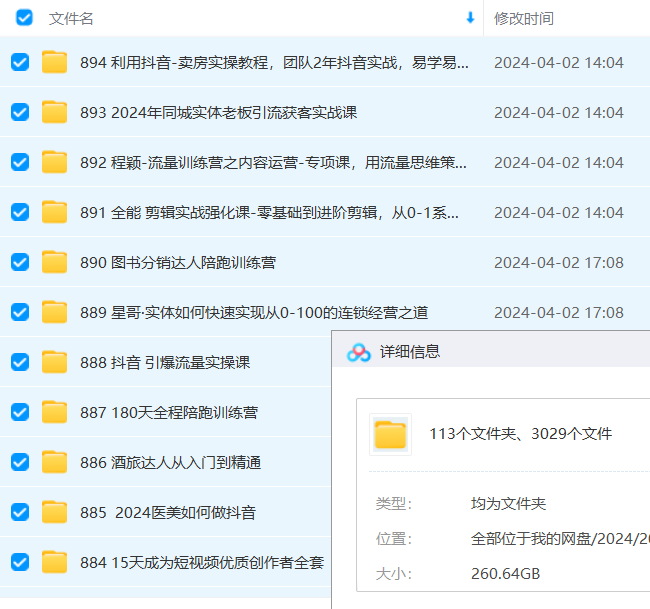Image resolution: width=650 pixels, height=609 pixels.
Task: Click the blue sort arrow in 文件名 column
Action: pos(470,18)
